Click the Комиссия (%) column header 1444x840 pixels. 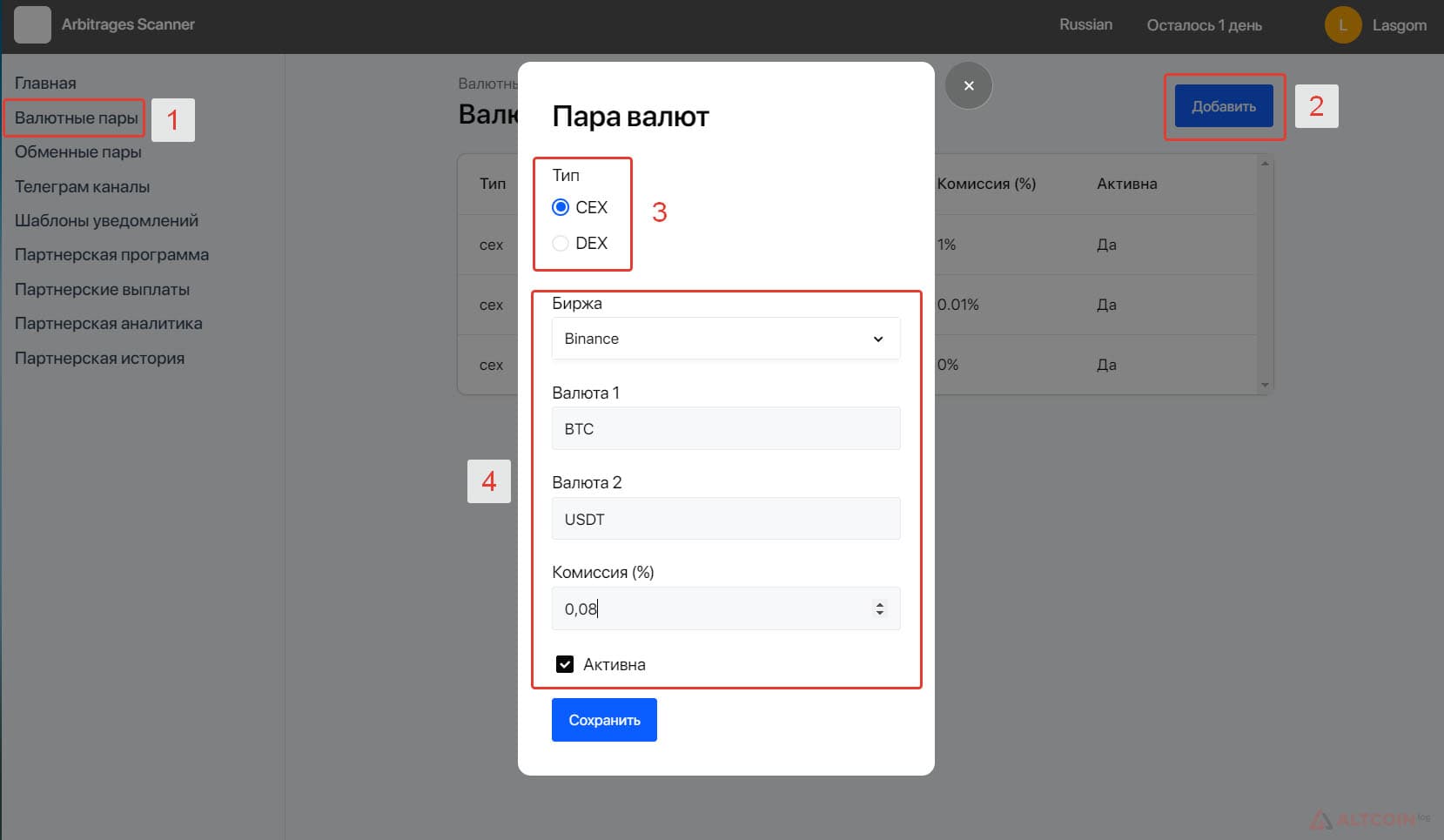click(986, 184)
